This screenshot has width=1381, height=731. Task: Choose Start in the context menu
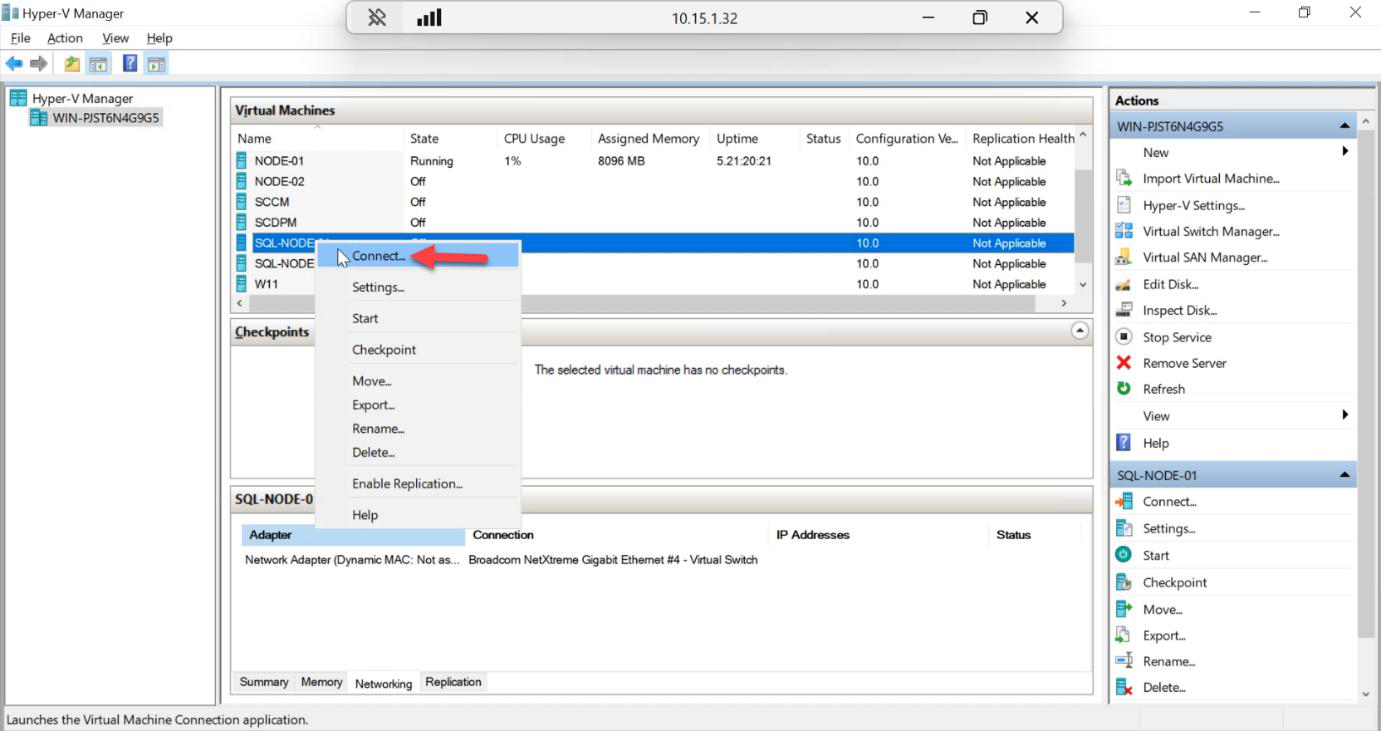point(418,318)
